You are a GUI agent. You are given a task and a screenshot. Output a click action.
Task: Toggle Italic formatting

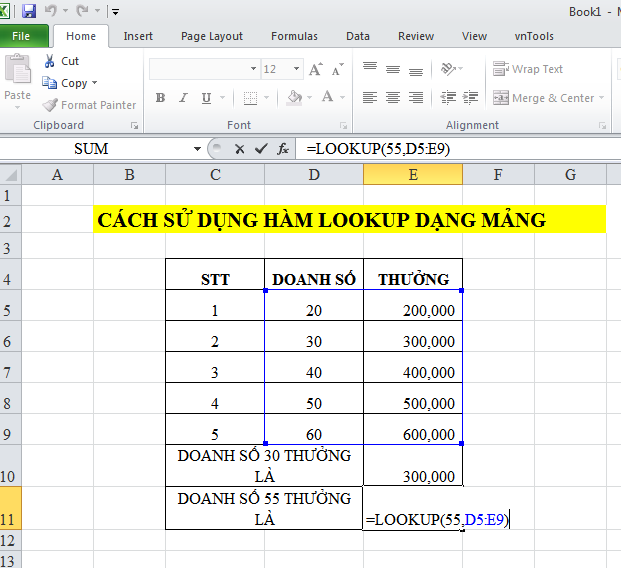click(183, 98)
